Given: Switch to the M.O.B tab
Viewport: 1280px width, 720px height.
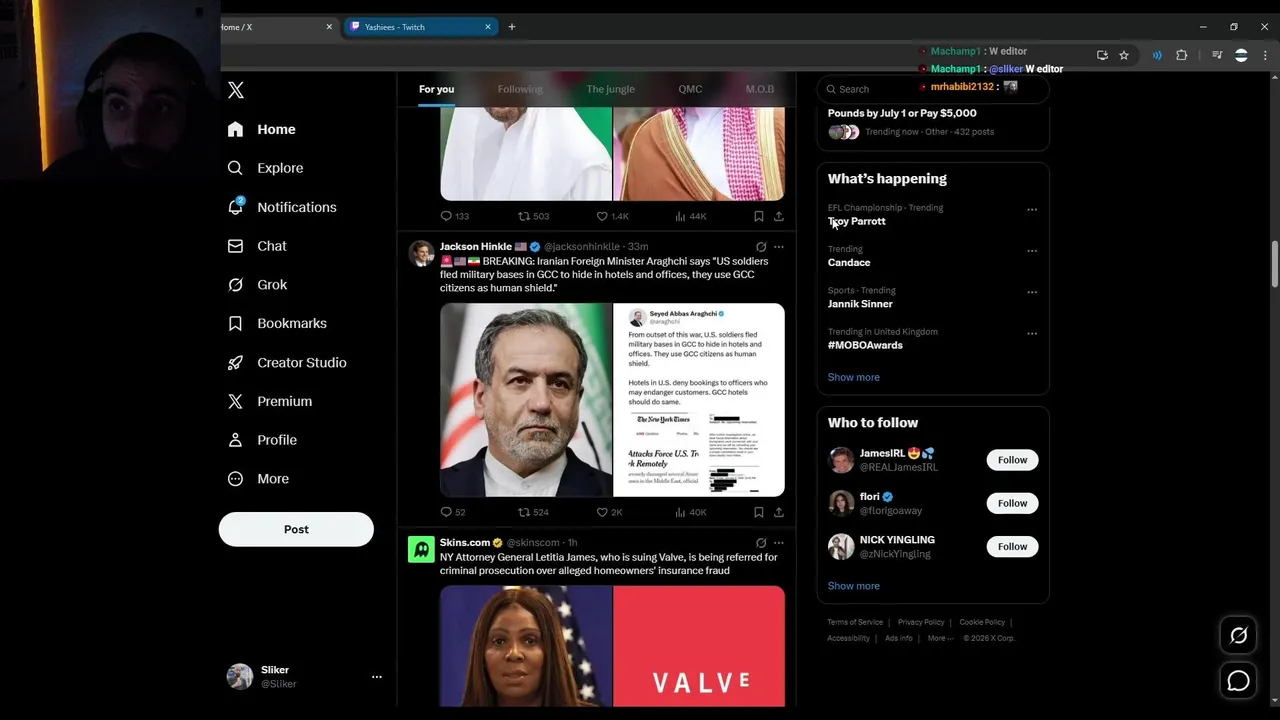Looking at the screenshot, I should [760, 89].
